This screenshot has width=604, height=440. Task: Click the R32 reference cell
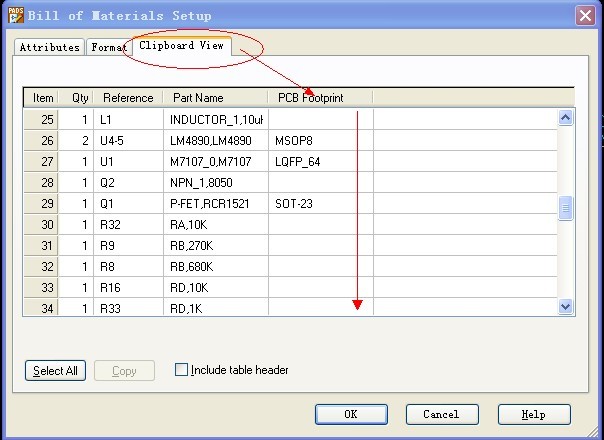point(129,224)
